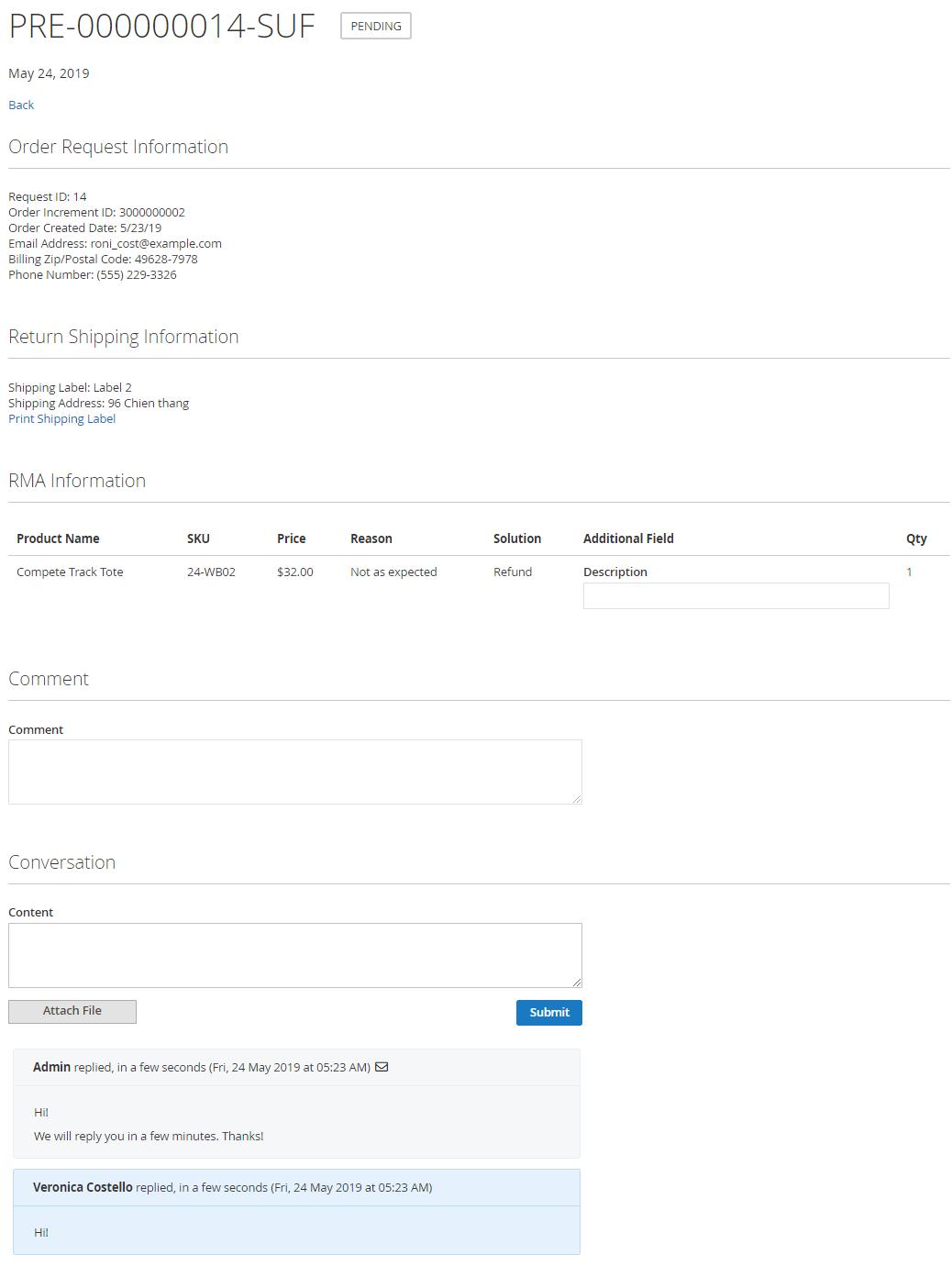This screenshot has height=1266, width=952.
Task: Grab the Comment textarea resize handle
Action: pyautogui.click(x=577, y=799)
